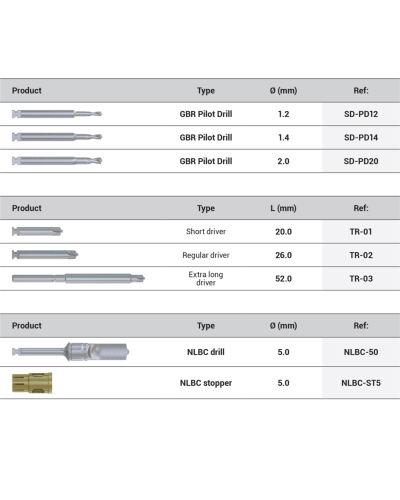Select the 2.0 mm GBR Pilot Drill picture
The height and width of the screenshot is (500, 400).
pos(57,161)
